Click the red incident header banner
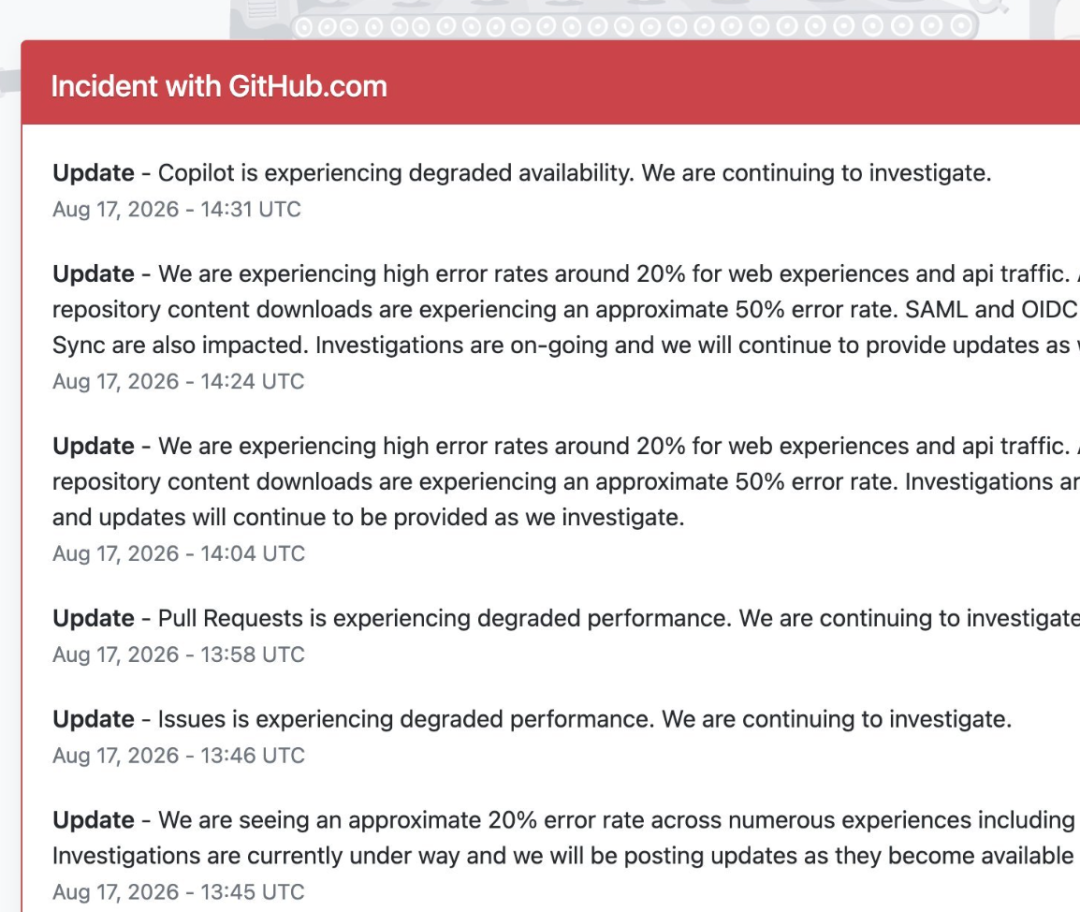This screenshot has height=912, width=1080. click(550, 83)
